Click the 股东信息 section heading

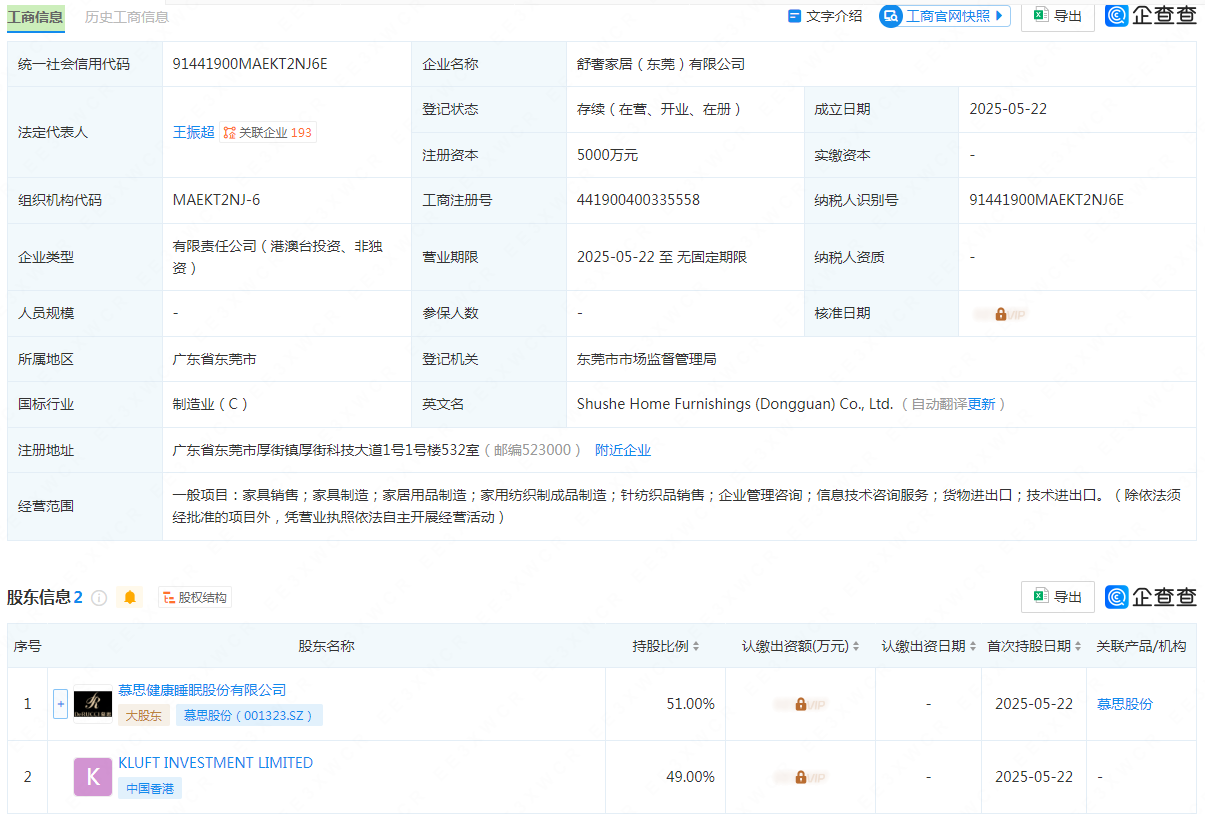pos(39,598)
